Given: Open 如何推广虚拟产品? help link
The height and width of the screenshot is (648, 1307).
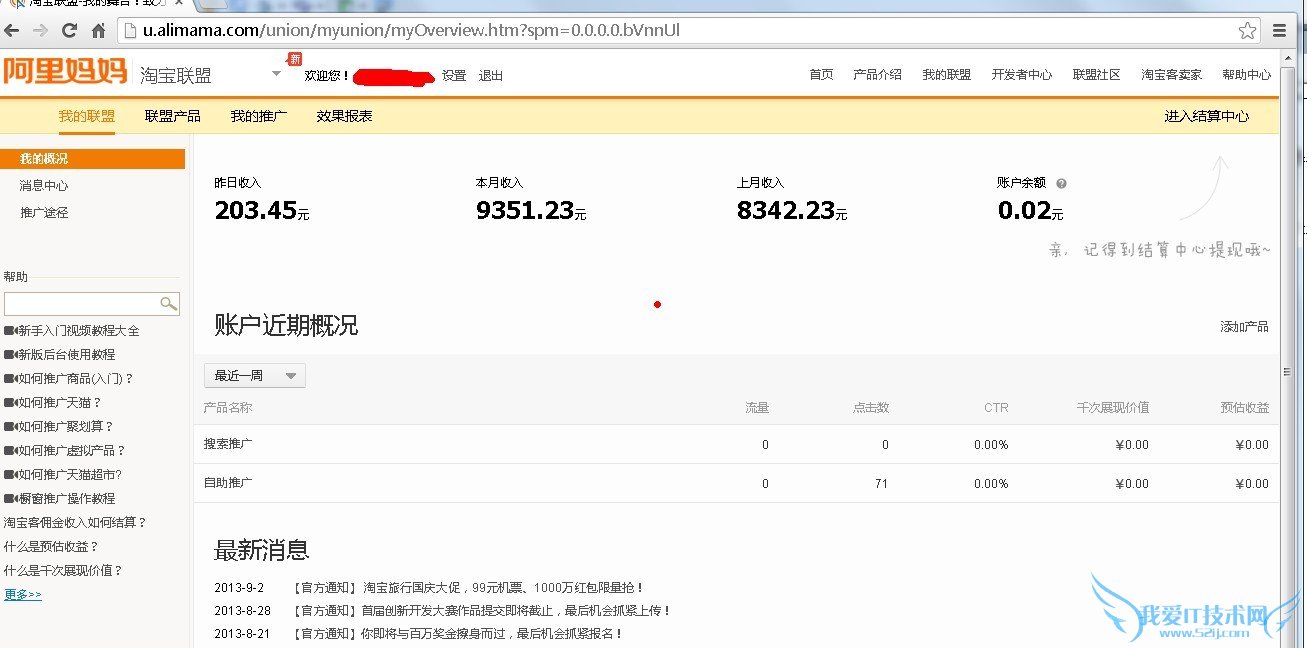Looking at the screenshot, I should 65,451.
